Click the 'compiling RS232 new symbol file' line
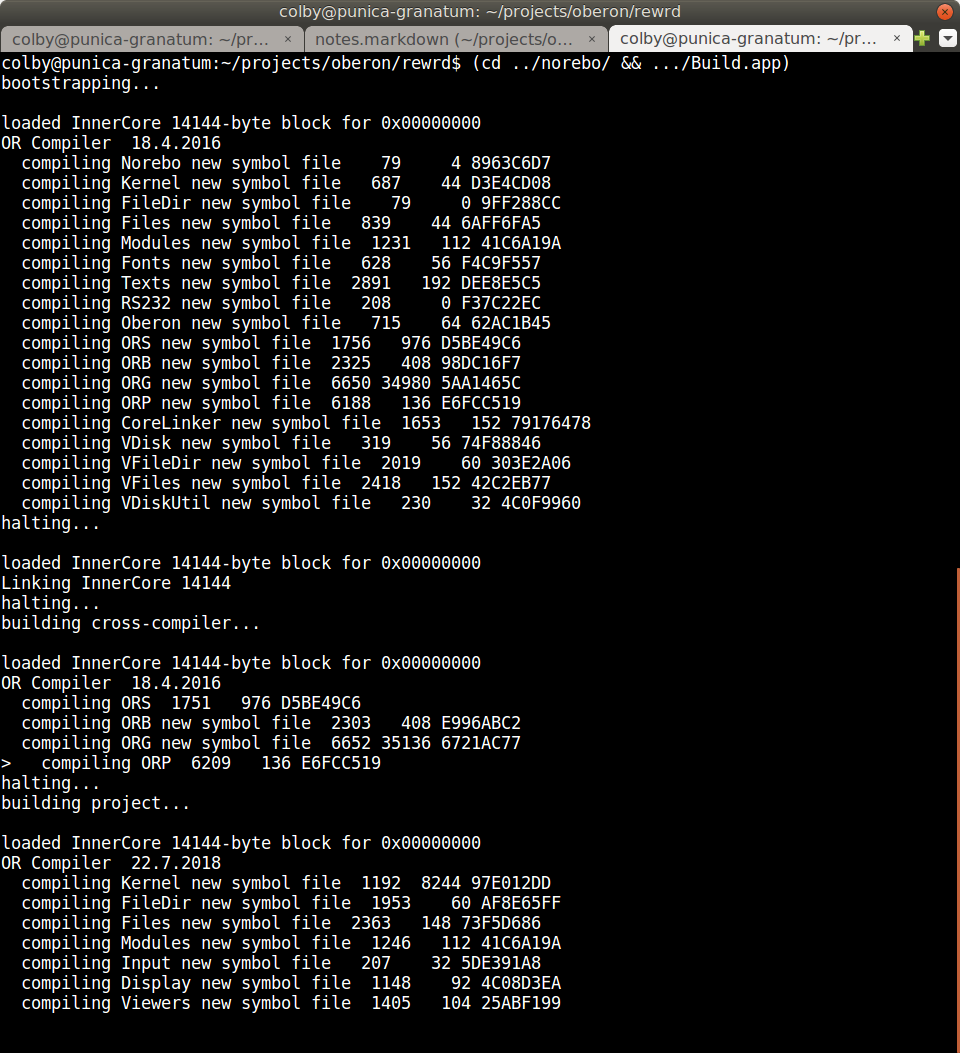The width and height of the screenshot is (960, 1053). point(281,304)
